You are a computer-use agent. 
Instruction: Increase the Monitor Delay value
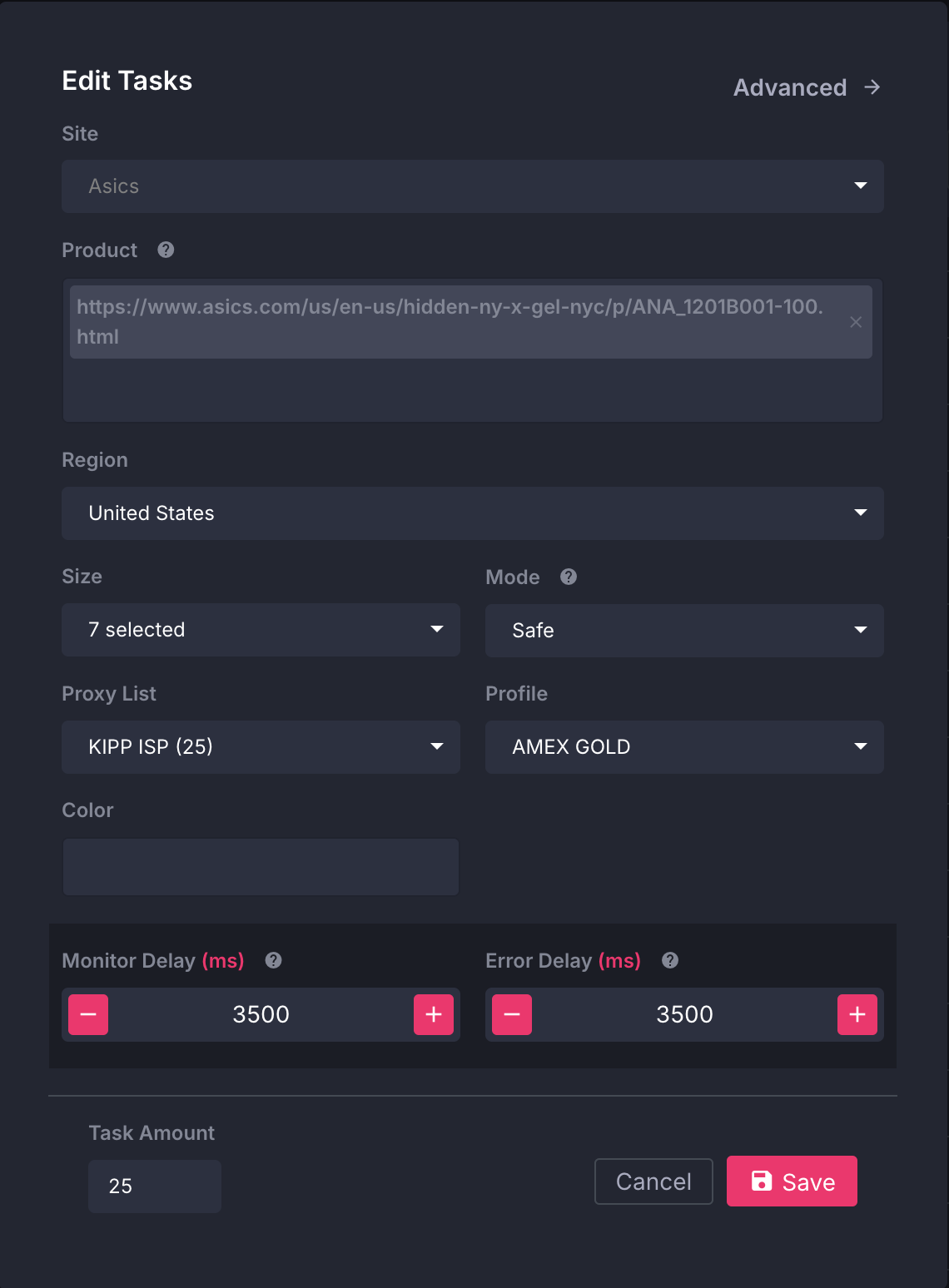[434, 1014]
